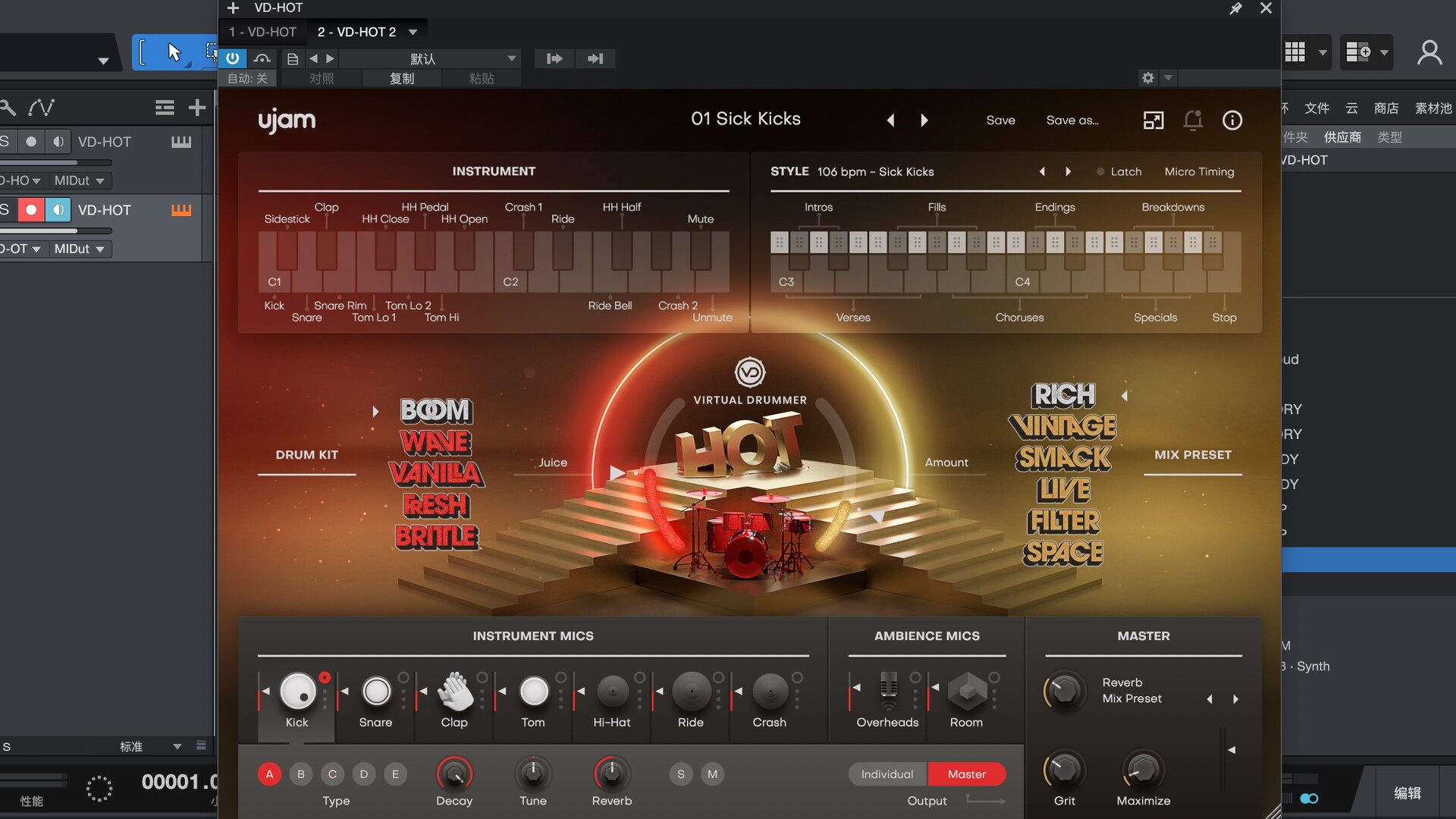
Task: Open the automation curve icon
Action: point(41,108)
